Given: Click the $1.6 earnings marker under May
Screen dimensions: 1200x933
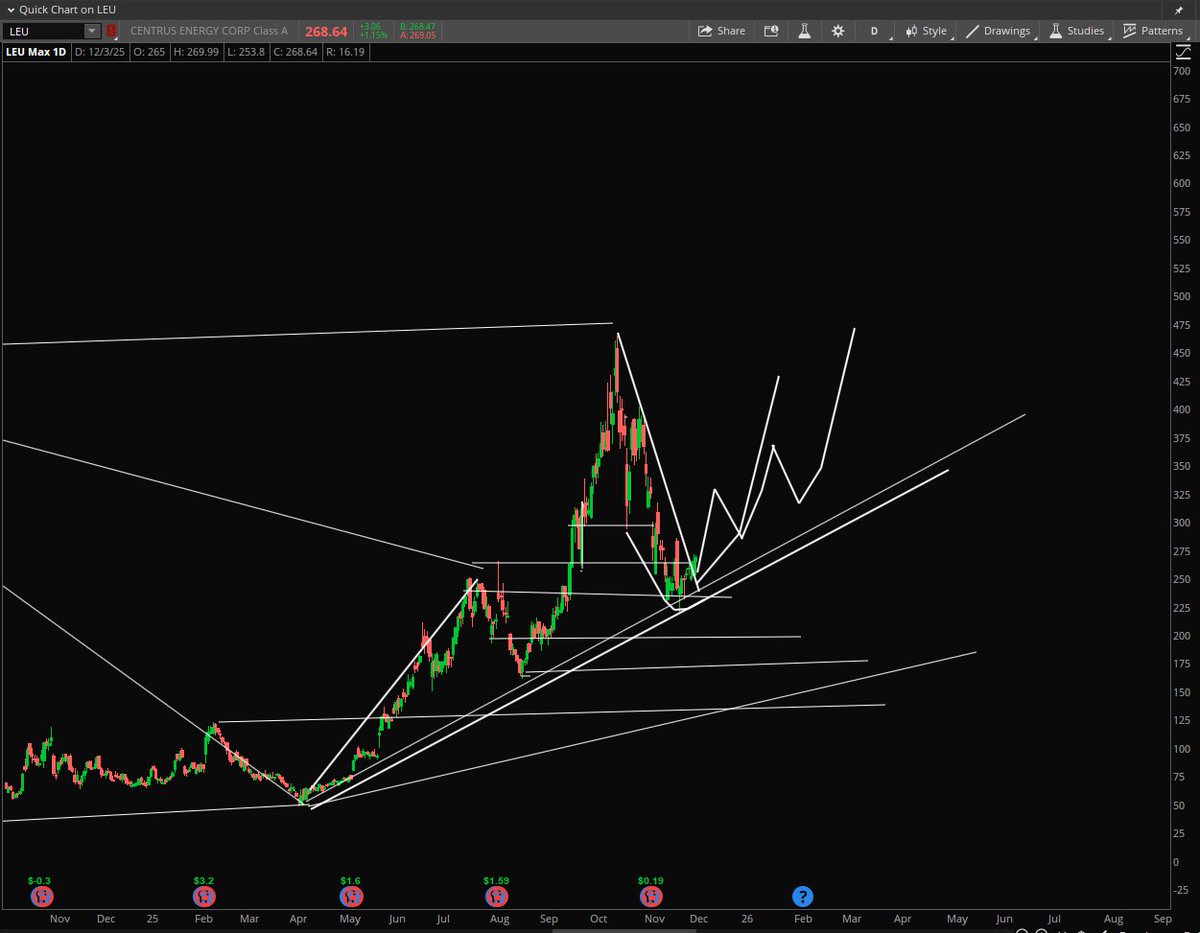Looking at the screenshot, I should pyautogui.click(x=350, y=896).
